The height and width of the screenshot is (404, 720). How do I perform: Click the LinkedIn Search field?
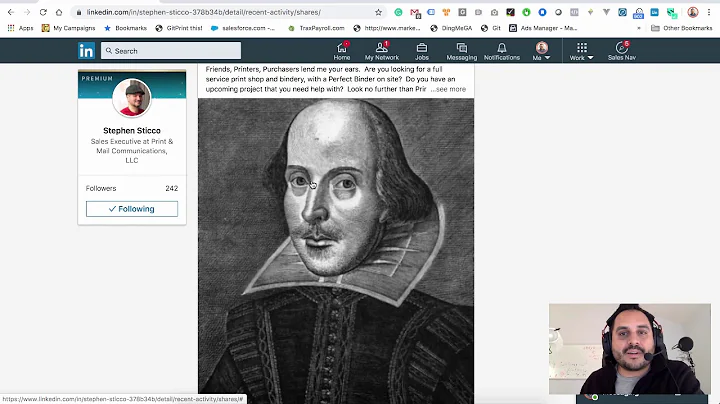(x=171, y=50)
